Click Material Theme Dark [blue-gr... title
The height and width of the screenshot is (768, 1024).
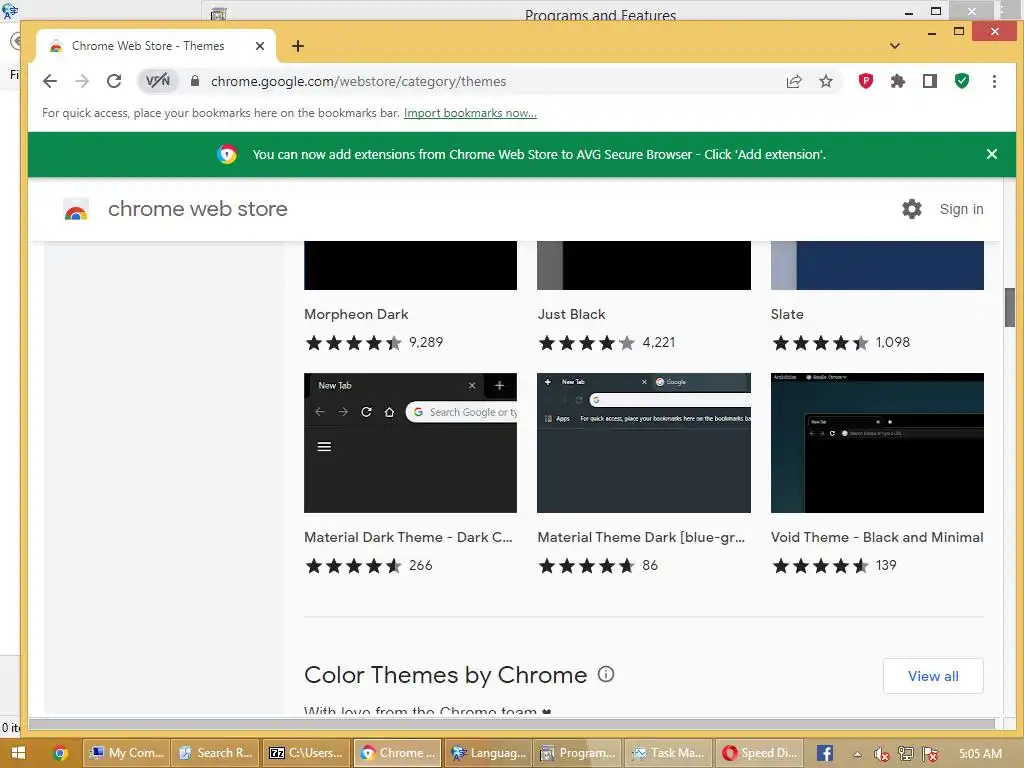[641, 537]
